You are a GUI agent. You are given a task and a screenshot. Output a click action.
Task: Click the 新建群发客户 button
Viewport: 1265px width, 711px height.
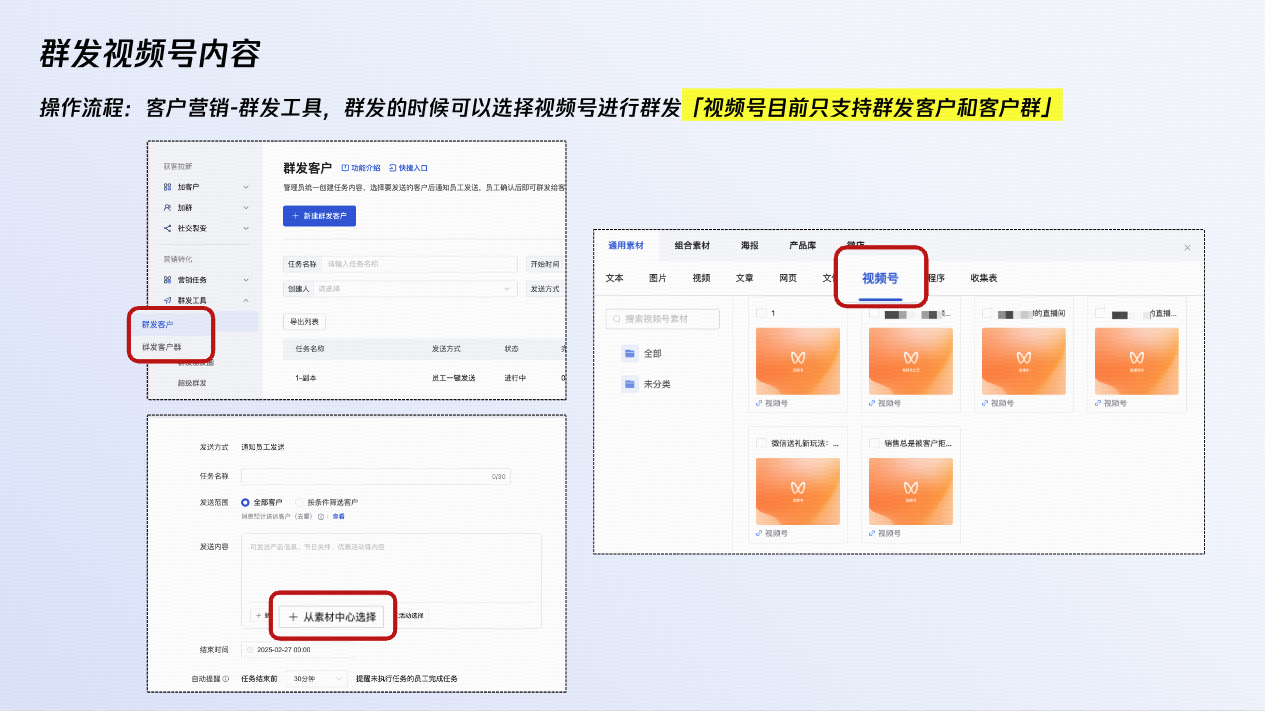320,216
